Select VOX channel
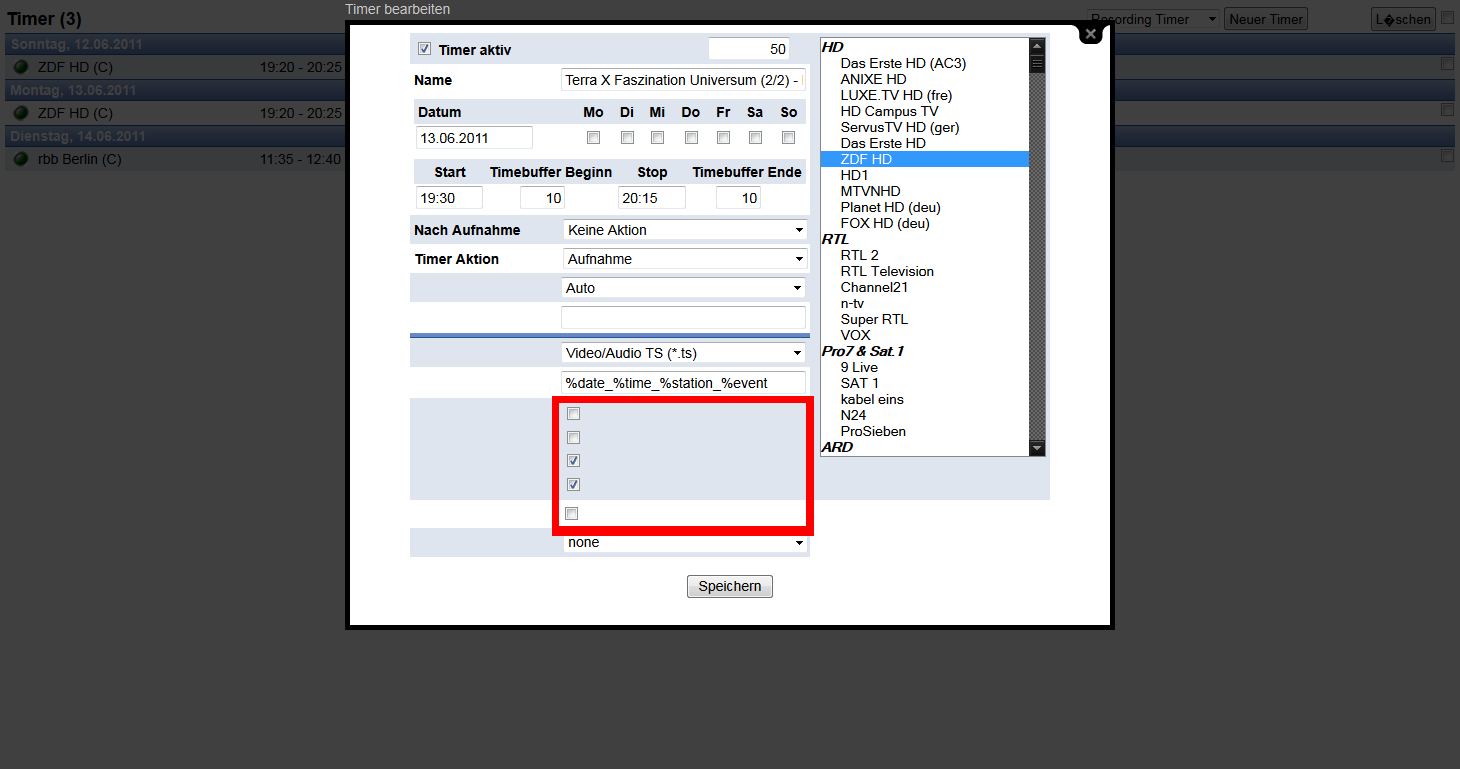1460x769 pixels. (x=855, y=335)
